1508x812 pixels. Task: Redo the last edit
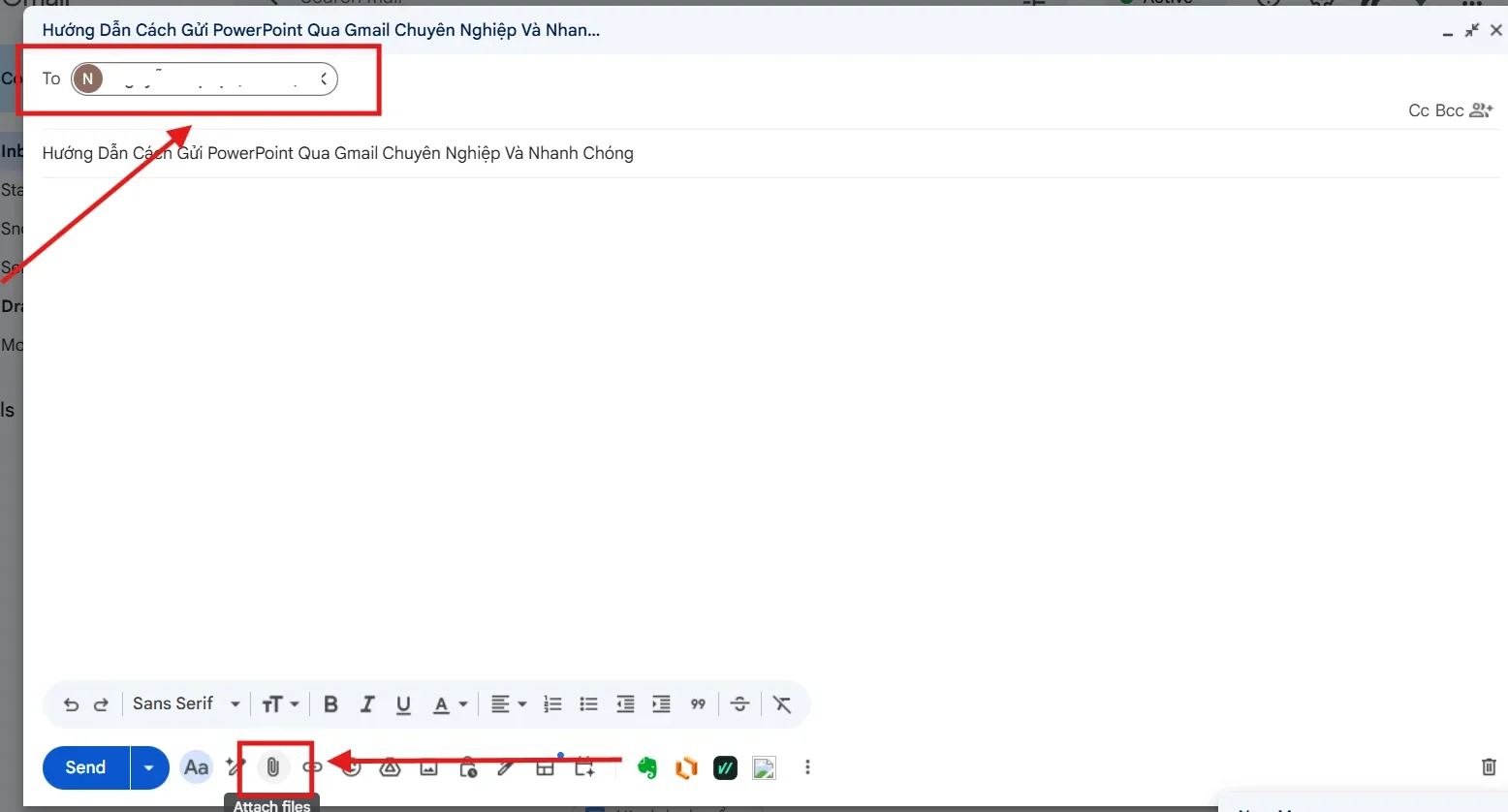point(101,704)
